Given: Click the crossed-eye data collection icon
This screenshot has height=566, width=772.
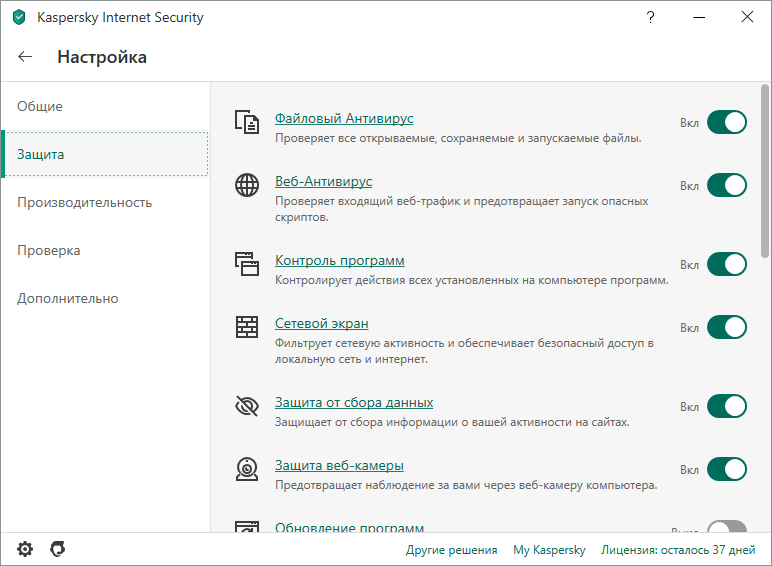Looking at the screenshot, I should pyautogui.click(x=247, y=406).
